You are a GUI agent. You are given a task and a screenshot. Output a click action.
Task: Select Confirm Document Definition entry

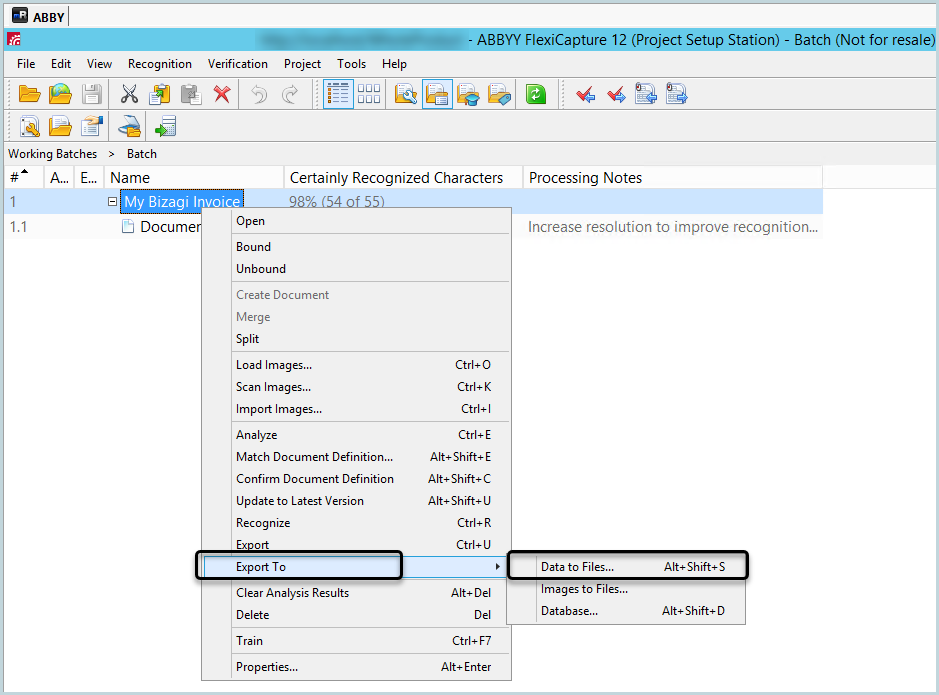(356, 479)
